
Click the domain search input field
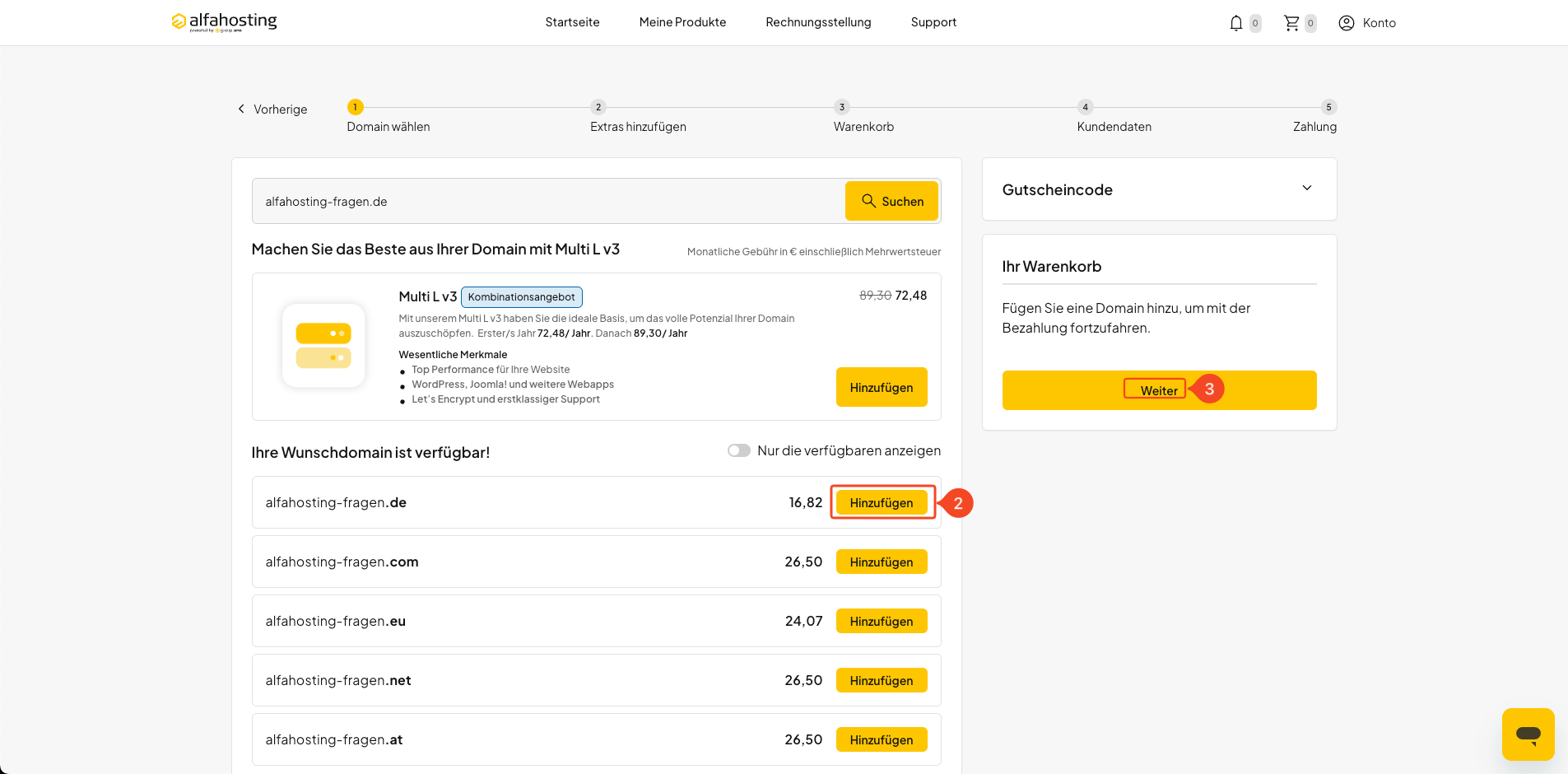pos(548,201)
